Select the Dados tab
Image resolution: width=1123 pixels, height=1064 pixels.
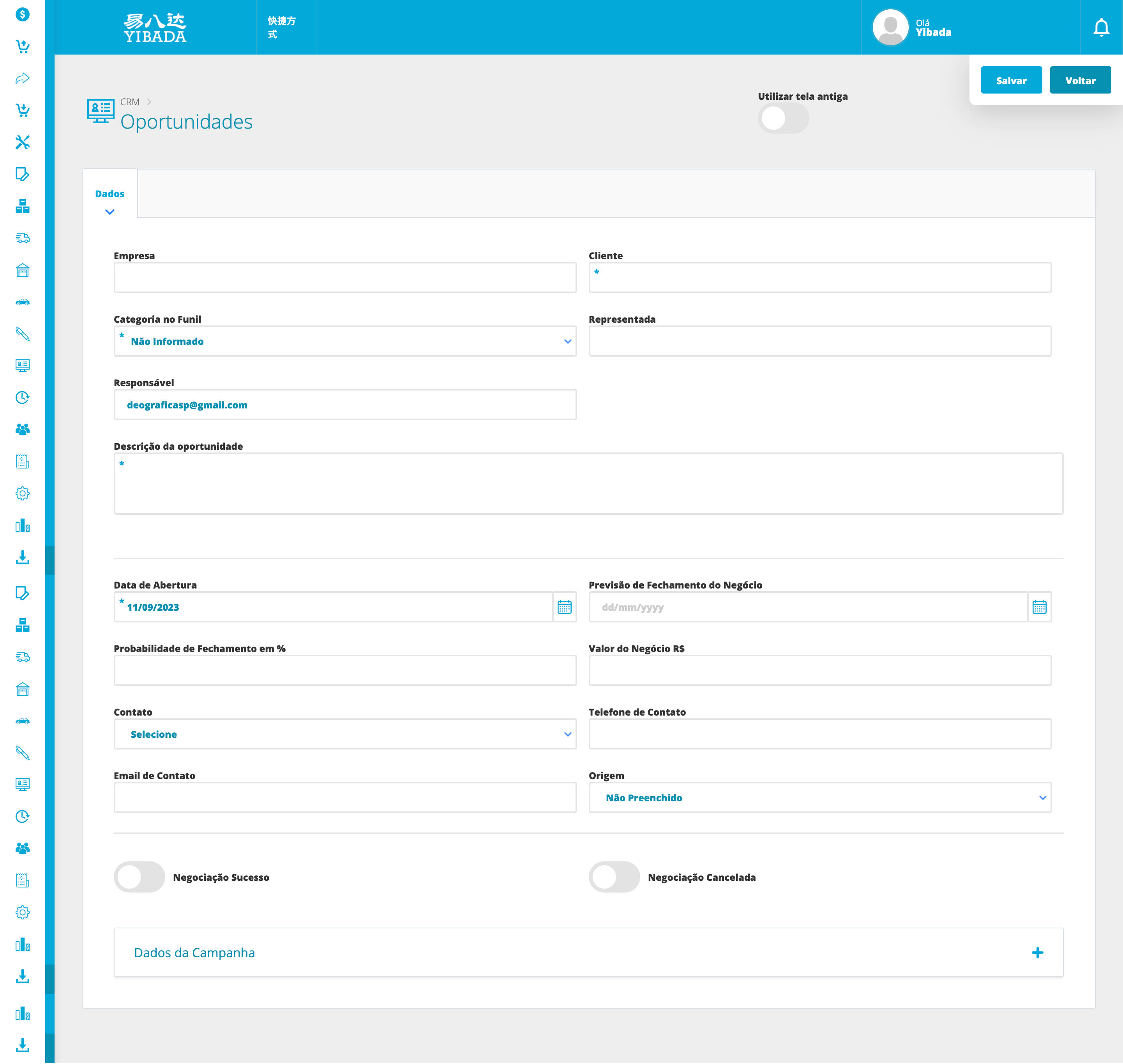pyautogui.click(x=109, y=194)
